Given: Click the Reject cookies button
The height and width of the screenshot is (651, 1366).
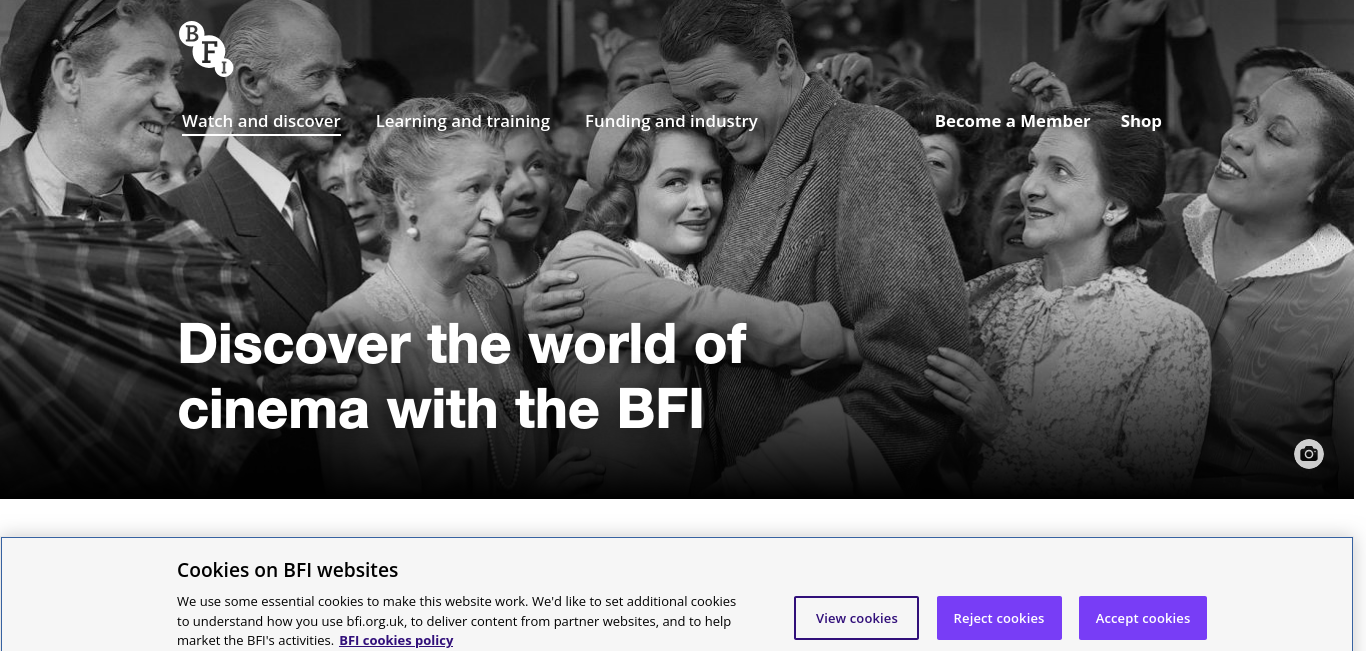Looking at the screenshot, I should click(x=999, y=618).
